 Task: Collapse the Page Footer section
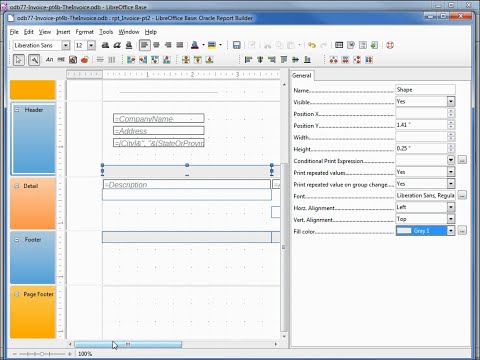coord(17,294)
